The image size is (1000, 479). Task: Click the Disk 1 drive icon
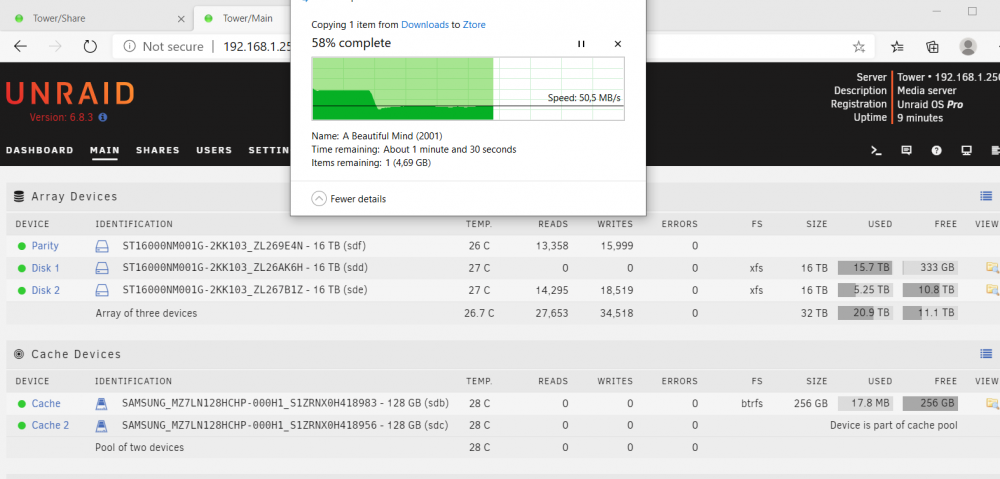[103, 268]
